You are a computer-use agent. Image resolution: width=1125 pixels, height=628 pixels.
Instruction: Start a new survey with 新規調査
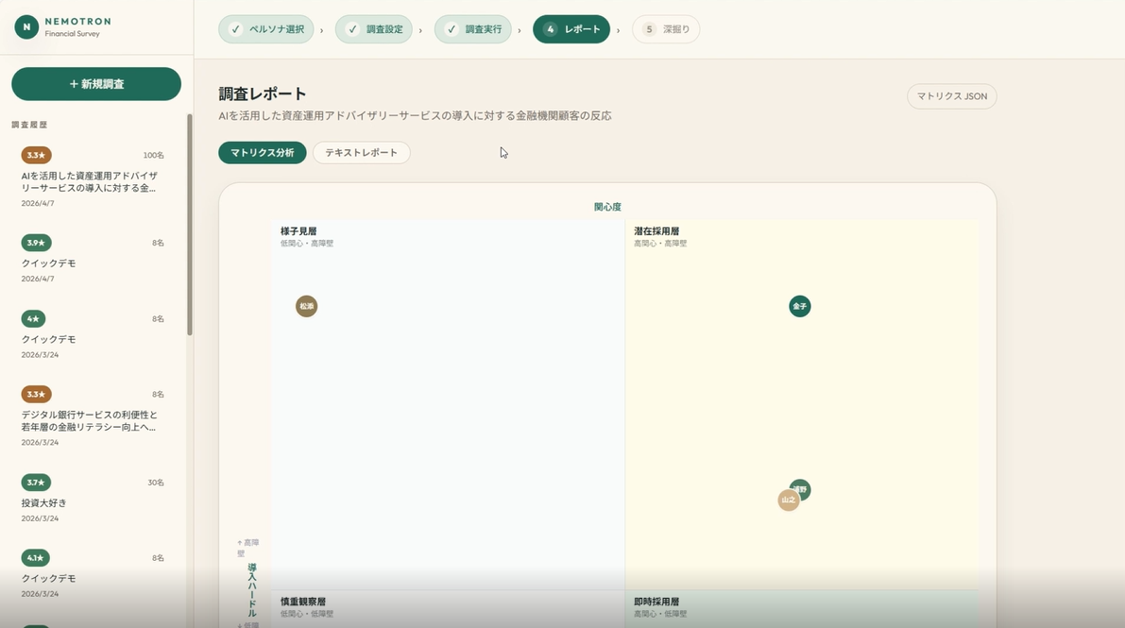(x=96, y=84)
